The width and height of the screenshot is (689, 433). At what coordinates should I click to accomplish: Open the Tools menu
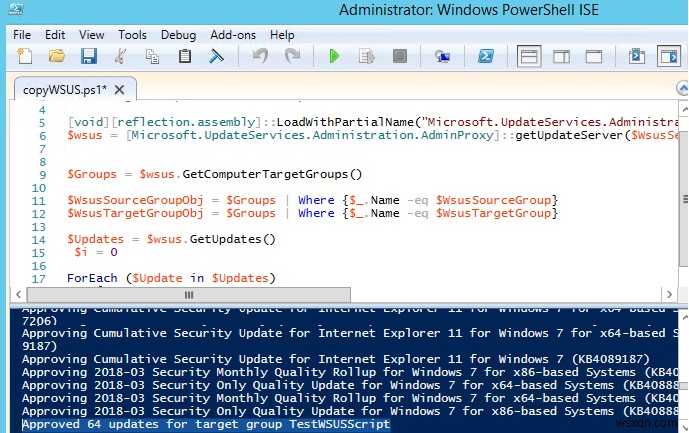pos(132,35)
